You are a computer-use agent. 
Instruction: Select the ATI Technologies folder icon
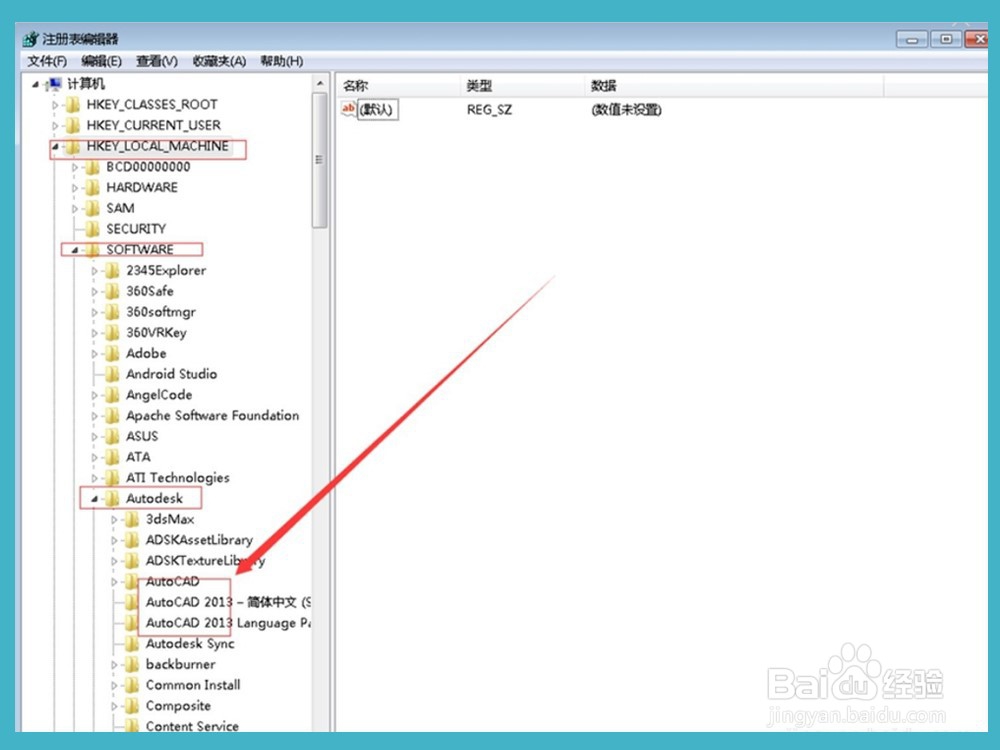click(112, 478)
